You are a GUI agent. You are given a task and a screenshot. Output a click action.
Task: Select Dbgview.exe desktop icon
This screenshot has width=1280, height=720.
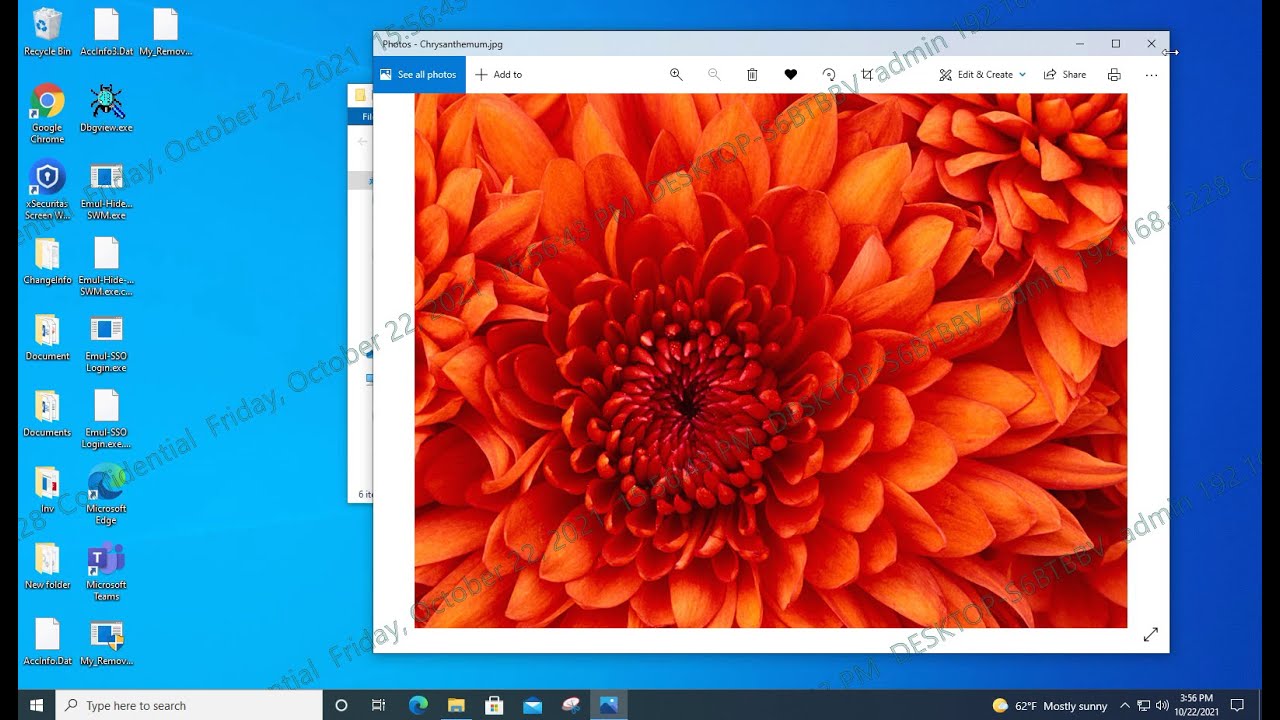[x=106, y=109]
